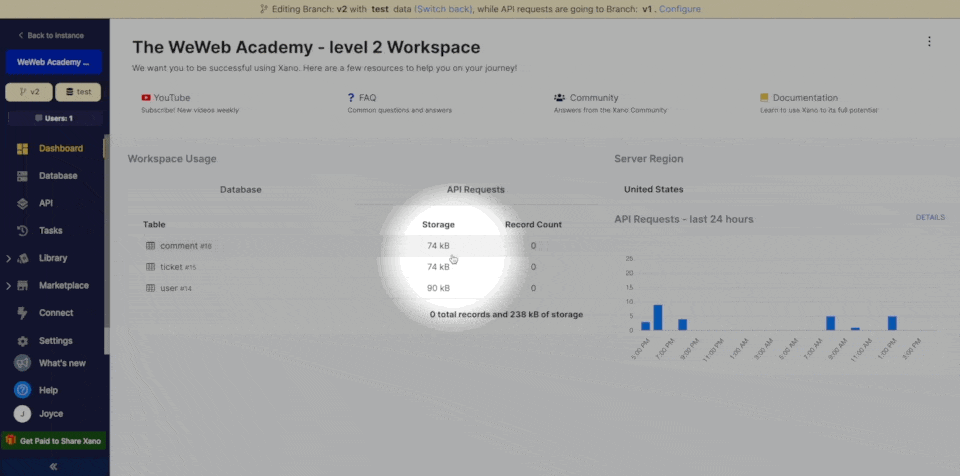Screen dimensions: 960x476
Task: Switch to the API Requests tab
Action: click(475, 189)
